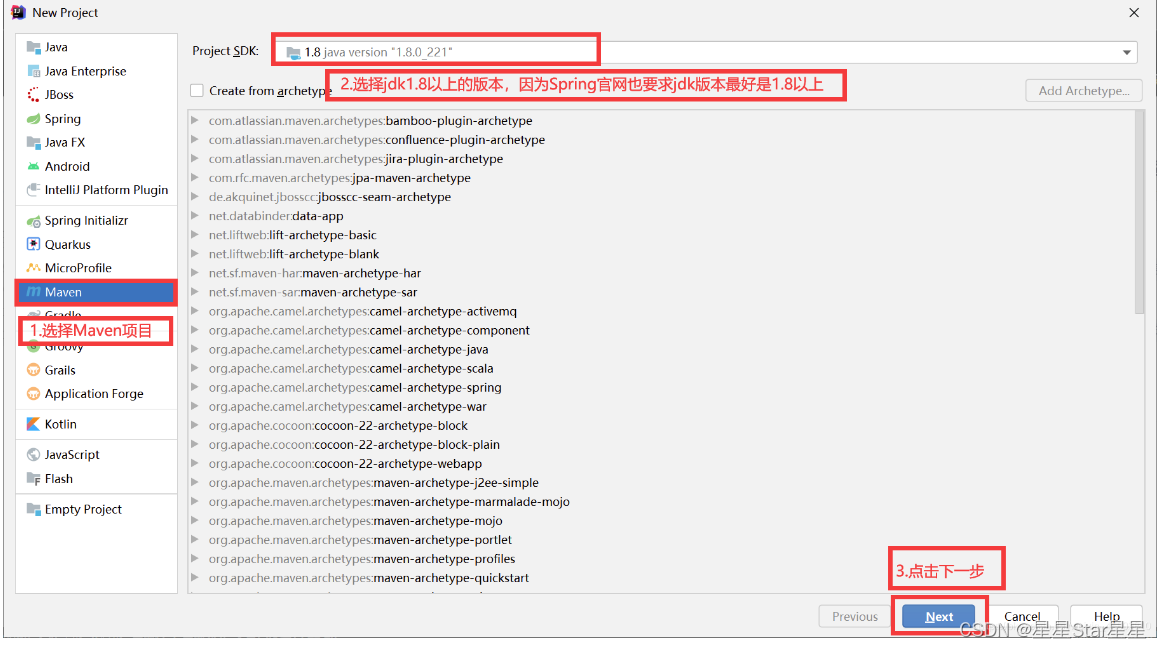The height and width of the screenshot is (648, 1162).
Task: Select lift-archetype-blank row
Action: (660, 254)
